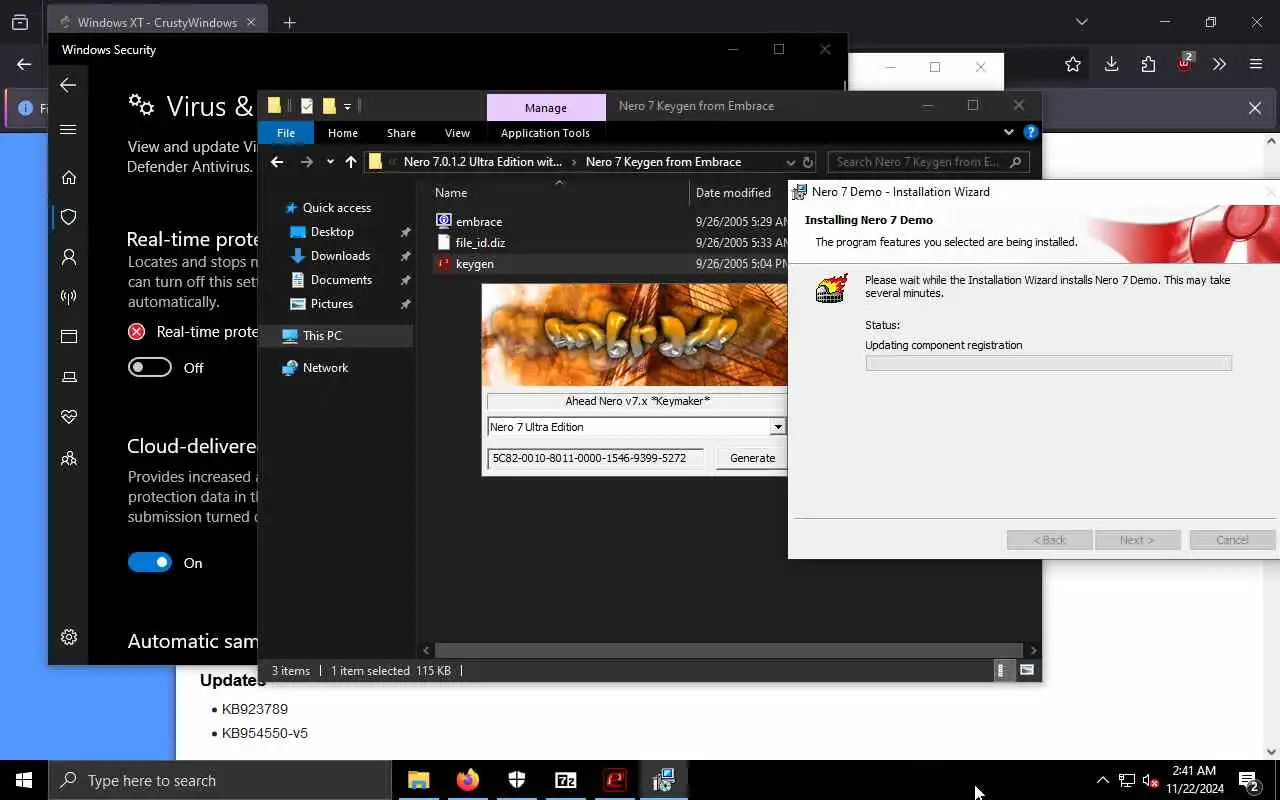Open App & browser control icon
1280x800 pixels.
pyautogui.click(x=69, y=337)
